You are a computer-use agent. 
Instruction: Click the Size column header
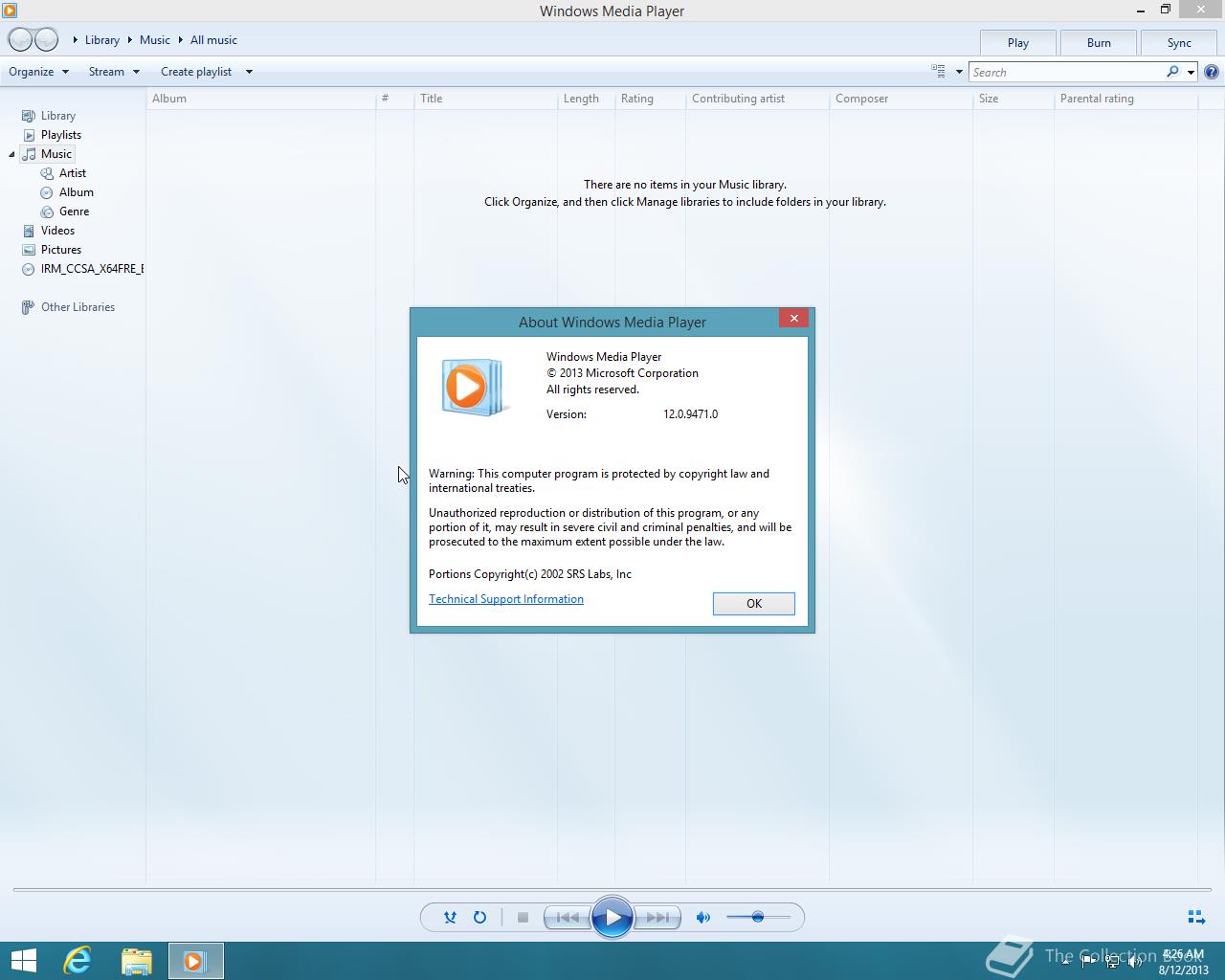point(1013,99)
